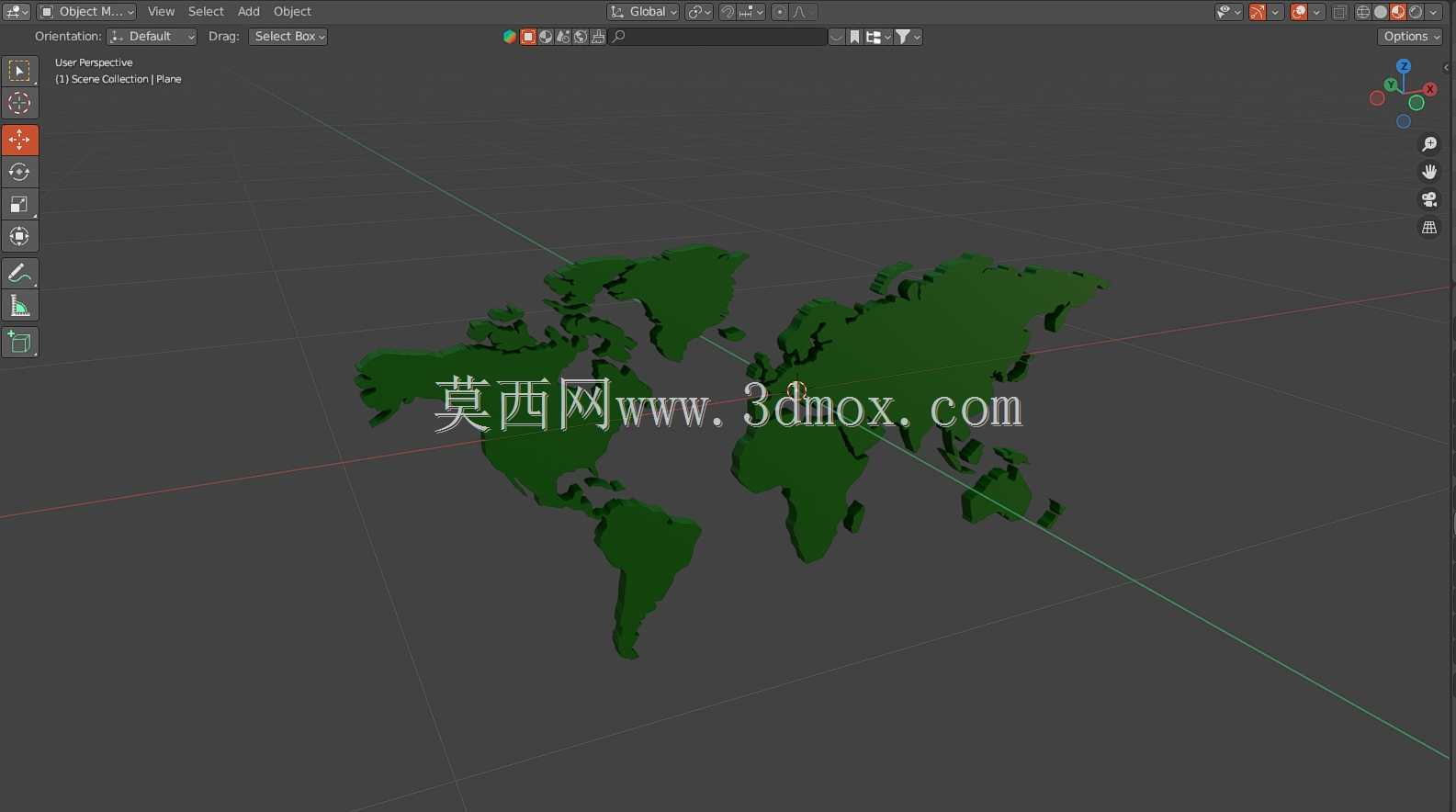Click the bookmark icon beside search

(x=854, y=37)
